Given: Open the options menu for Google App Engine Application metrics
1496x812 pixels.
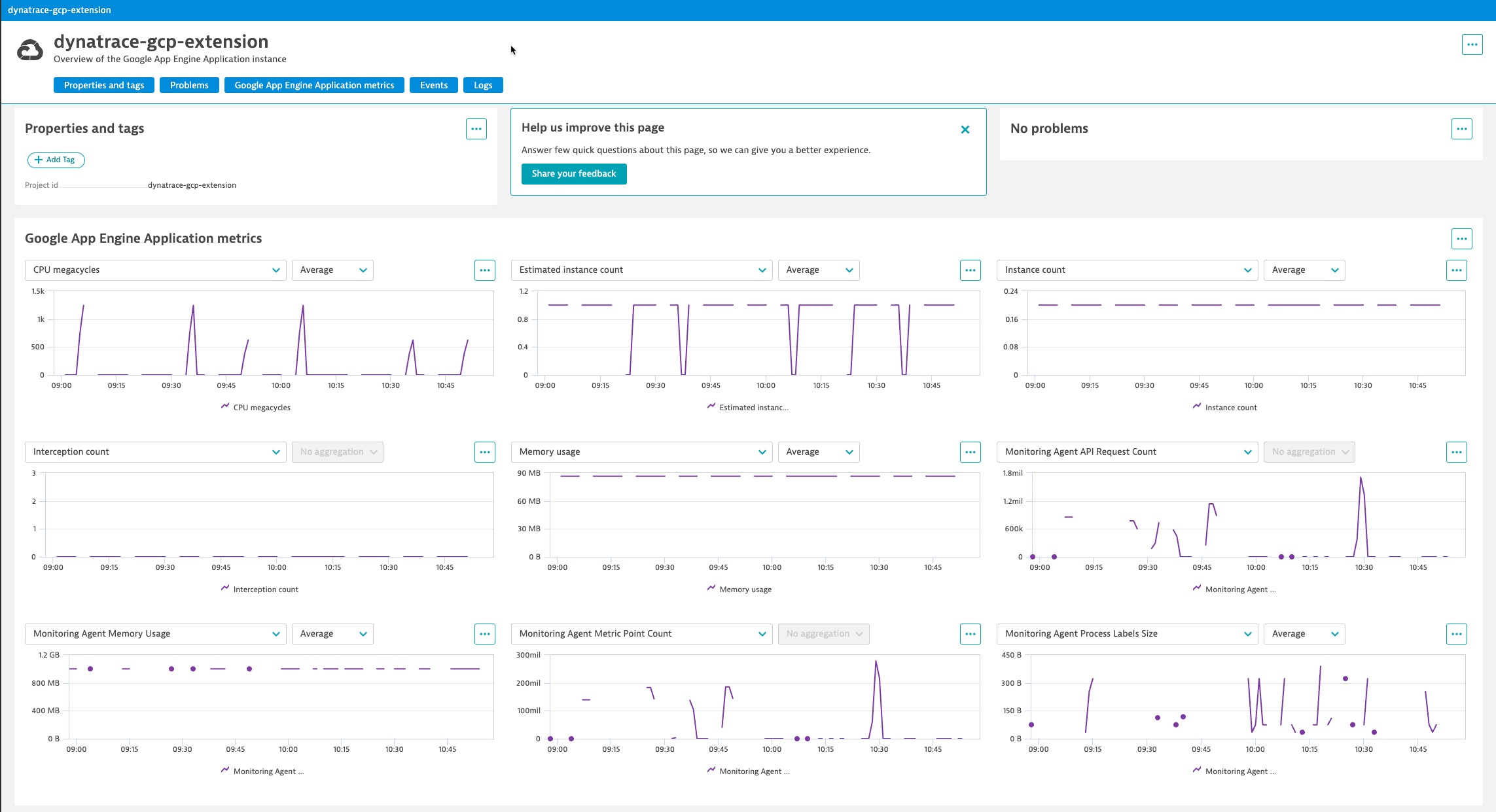Looking at the screenshot, I should (1461, 239).
